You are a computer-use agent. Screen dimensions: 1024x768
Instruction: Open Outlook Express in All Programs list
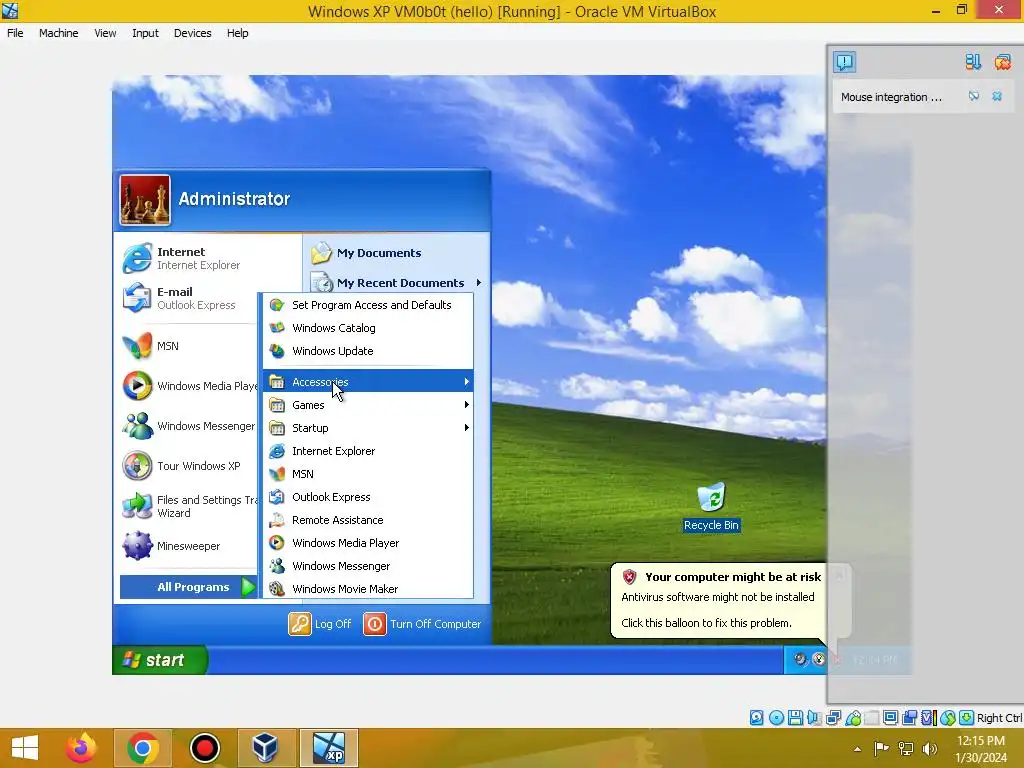[368, 497]
